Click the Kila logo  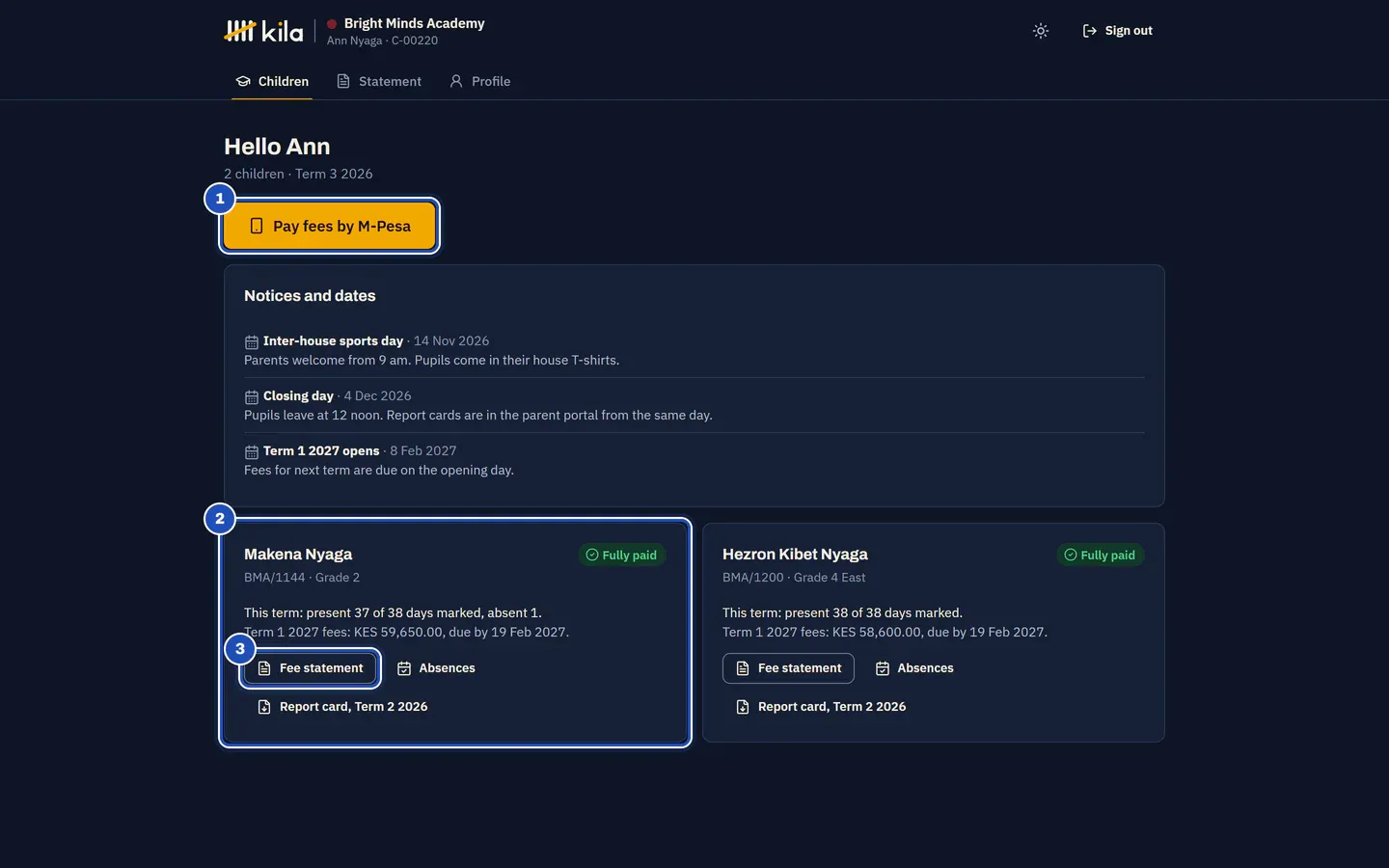(263, 31)
